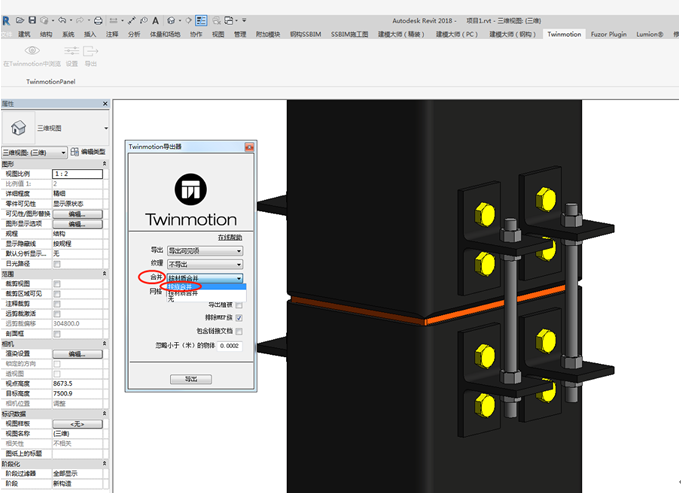Open the texture dropdown in exporter dialog
This screenshot has width=681, height=504.
(205, 264)
